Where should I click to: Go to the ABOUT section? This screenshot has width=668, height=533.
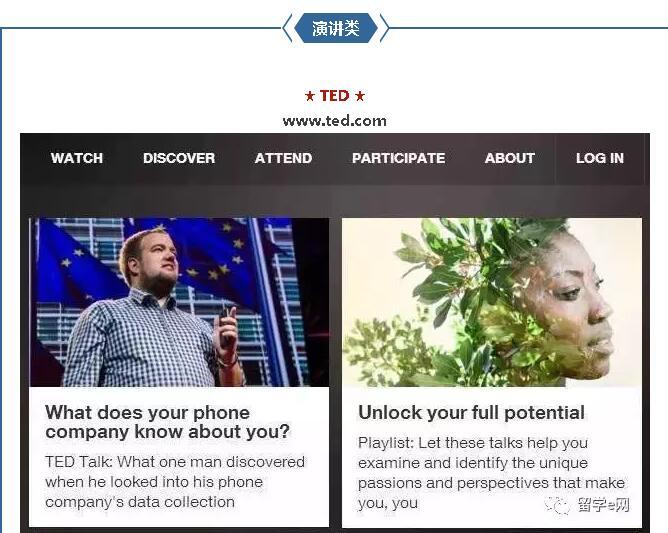(510, 158)
